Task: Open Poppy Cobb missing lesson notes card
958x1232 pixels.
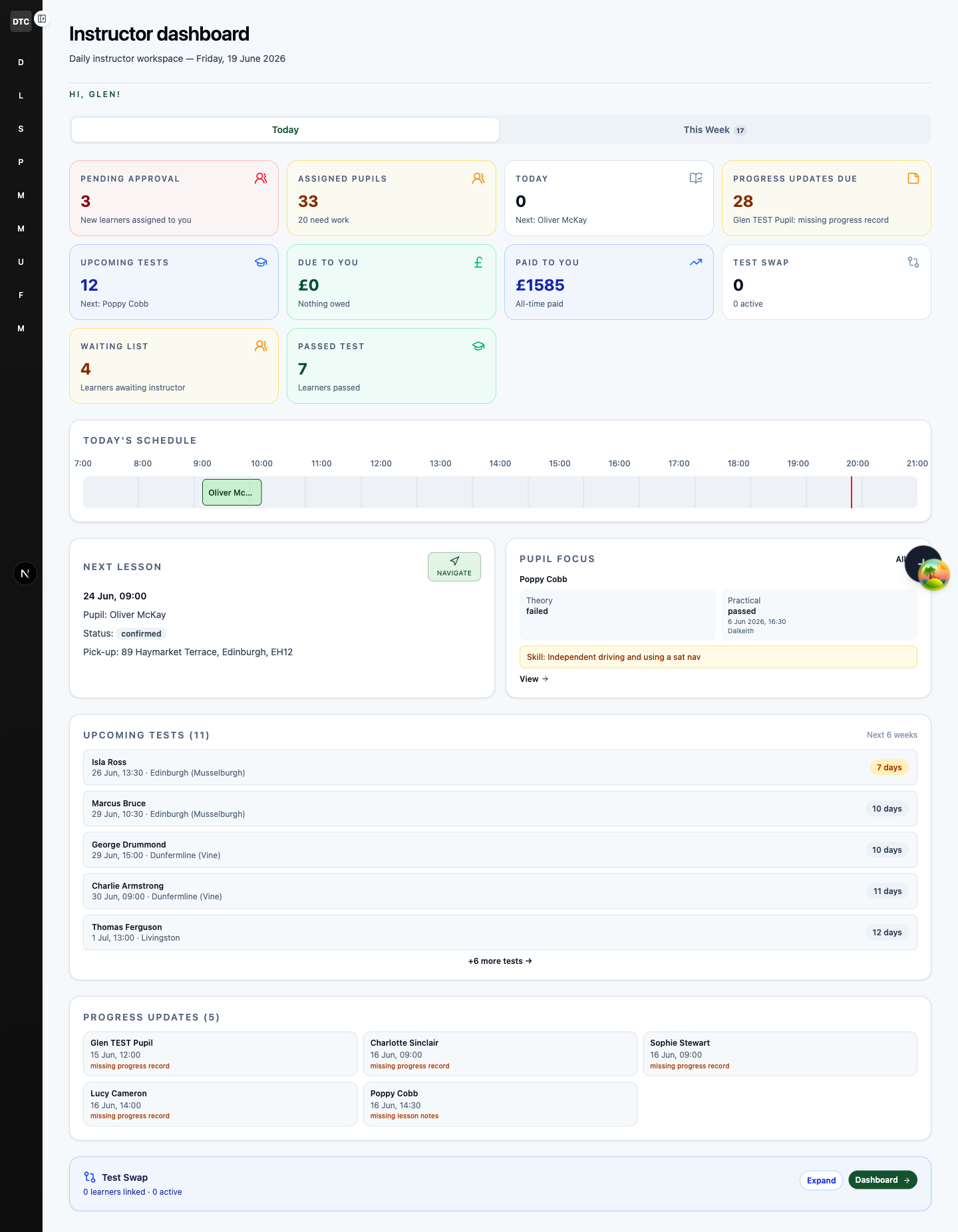Action: point(500,1104)
